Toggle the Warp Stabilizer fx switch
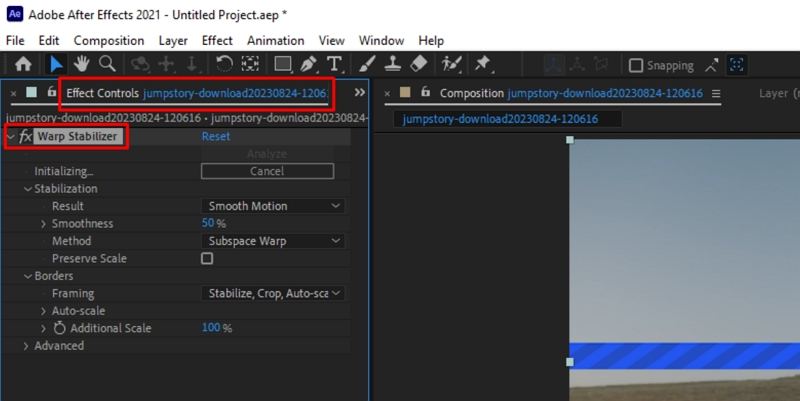This screenshot has width=800, height=401. click(x=25, y=136)
